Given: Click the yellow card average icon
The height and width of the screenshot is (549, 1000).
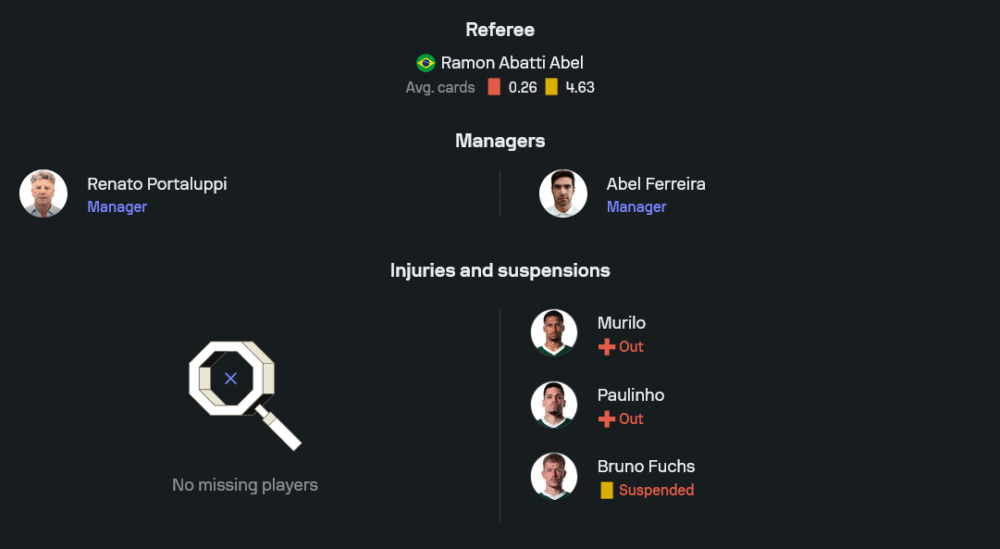Looking at the screenshot, I should [551, 87].
